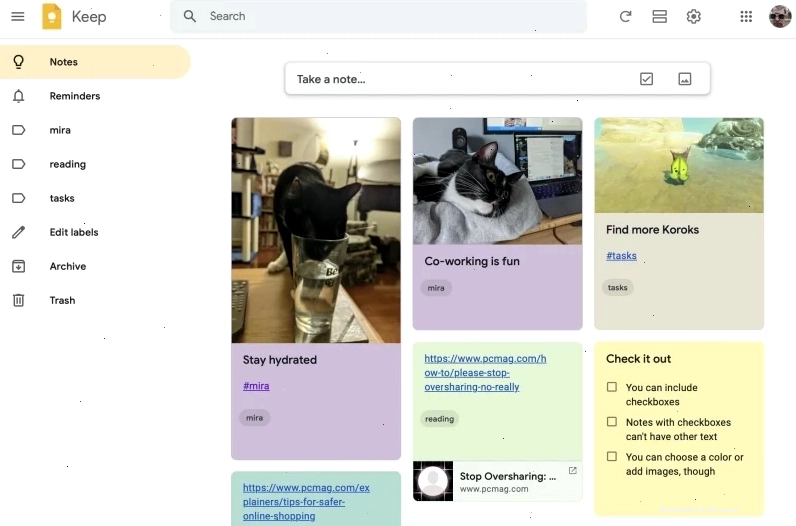This screenshot has width=796, height=526.
Task: Click the reading label chip
Action: 439,419
